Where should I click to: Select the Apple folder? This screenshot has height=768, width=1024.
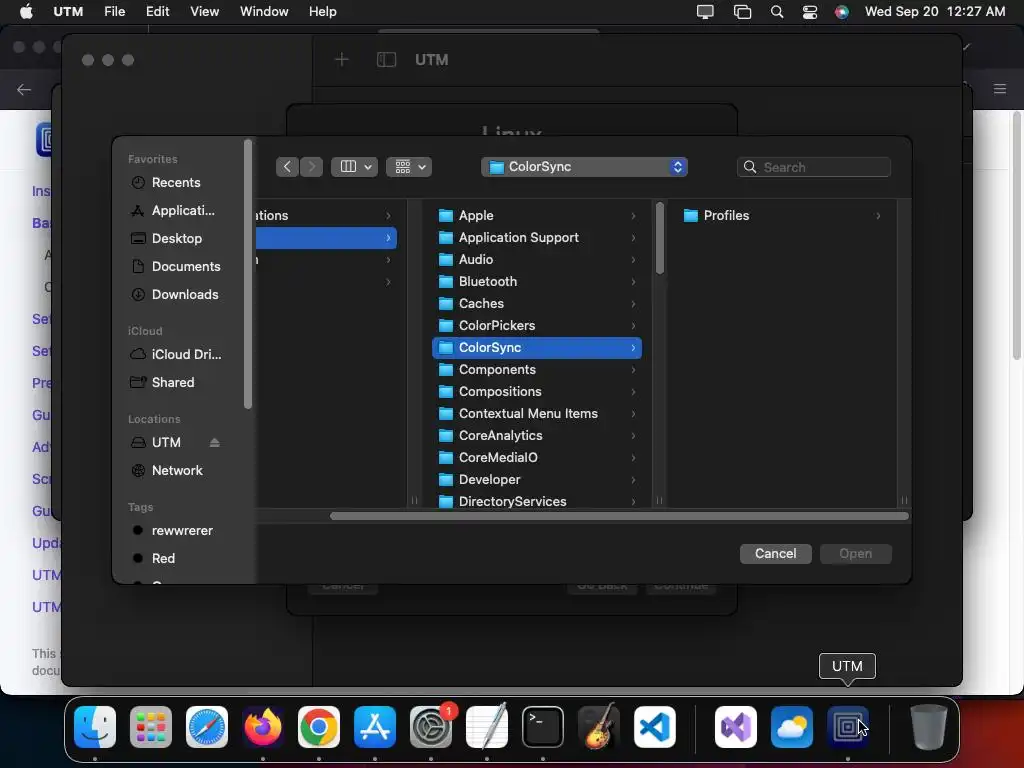pos(537,216)
